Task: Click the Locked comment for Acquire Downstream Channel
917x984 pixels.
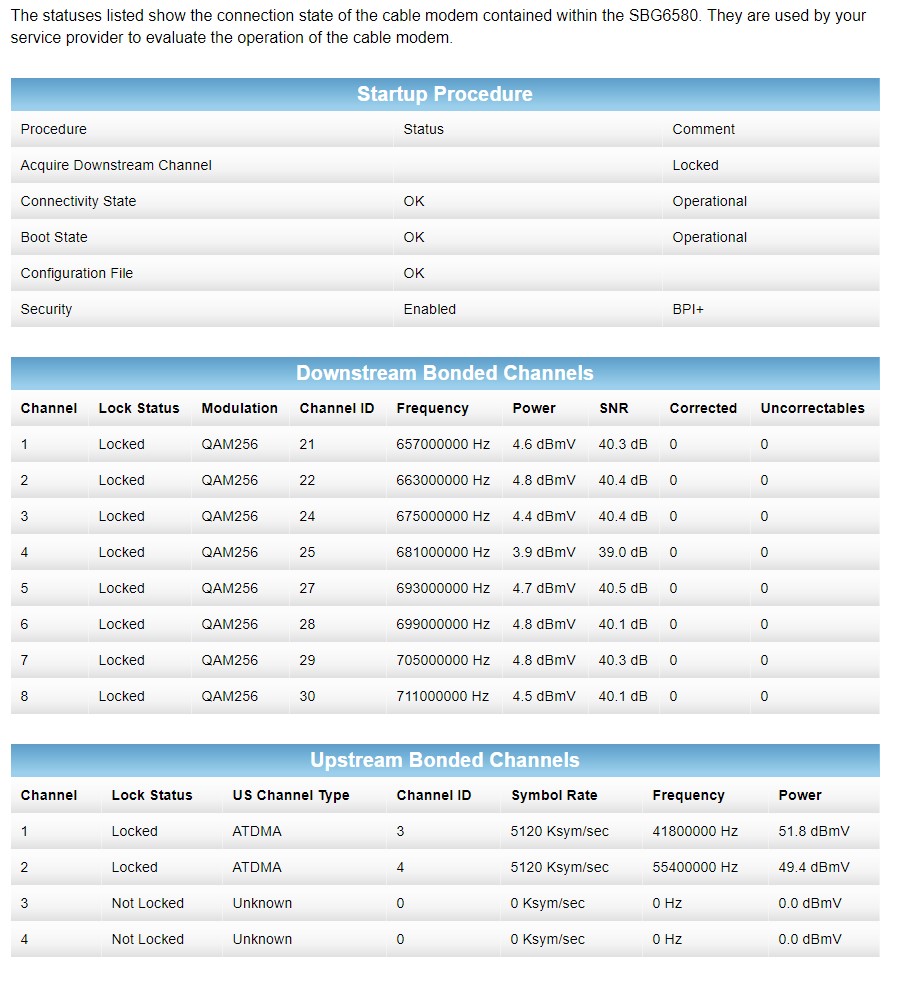Action: pos(695,165)
